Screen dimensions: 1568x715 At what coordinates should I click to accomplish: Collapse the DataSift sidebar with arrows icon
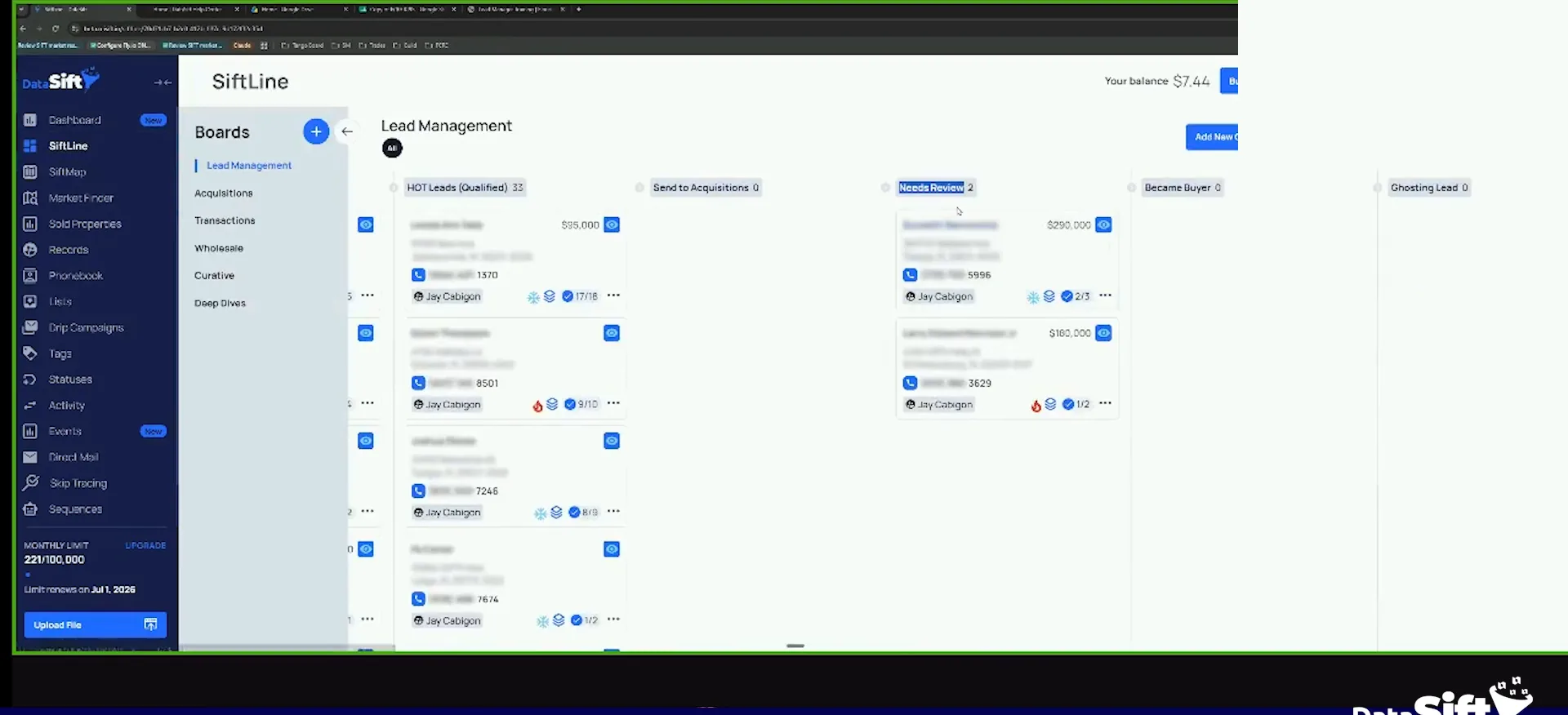tap(163, 82)
